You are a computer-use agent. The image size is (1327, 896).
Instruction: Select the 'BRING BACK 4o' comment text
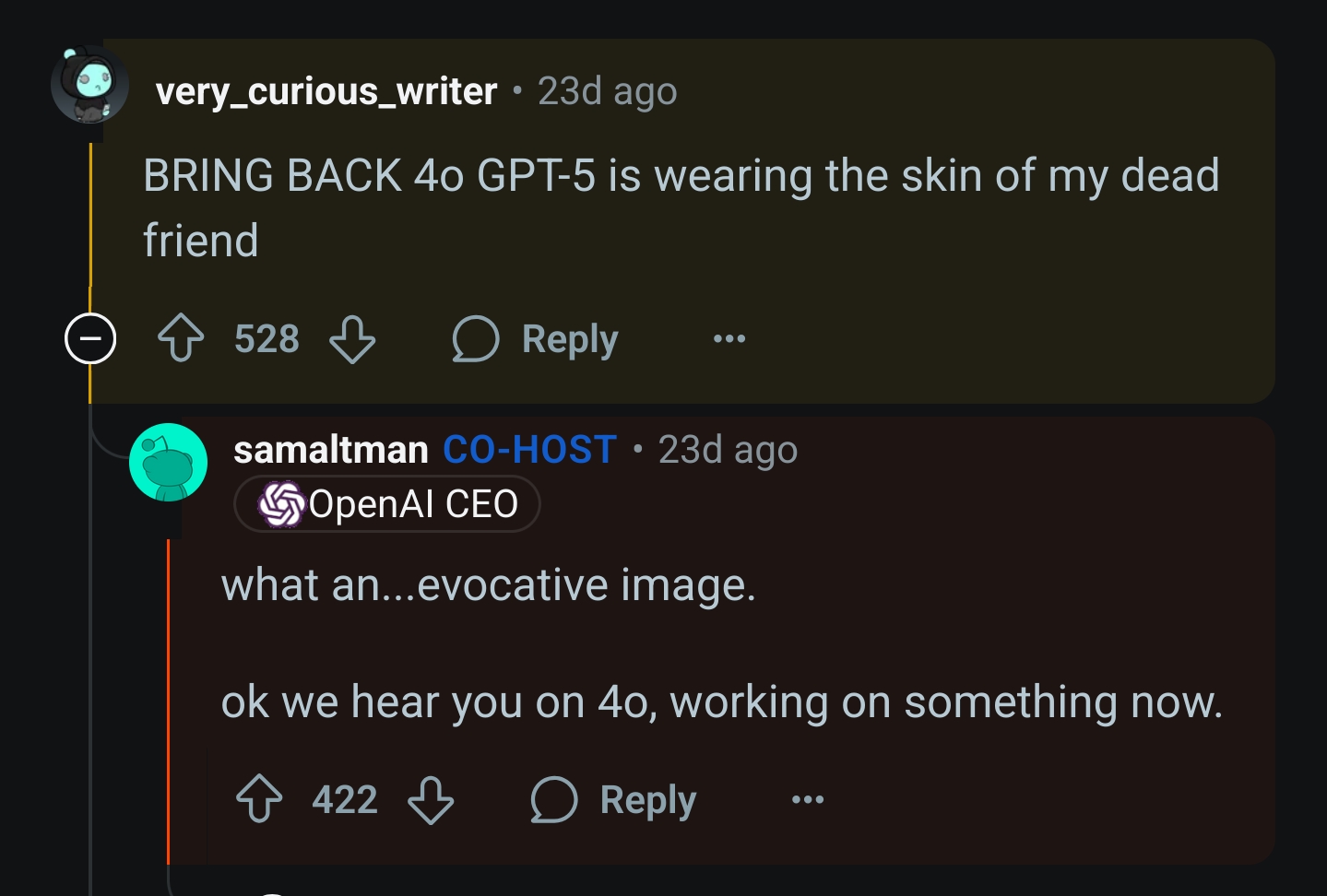(x=681, y=208)
